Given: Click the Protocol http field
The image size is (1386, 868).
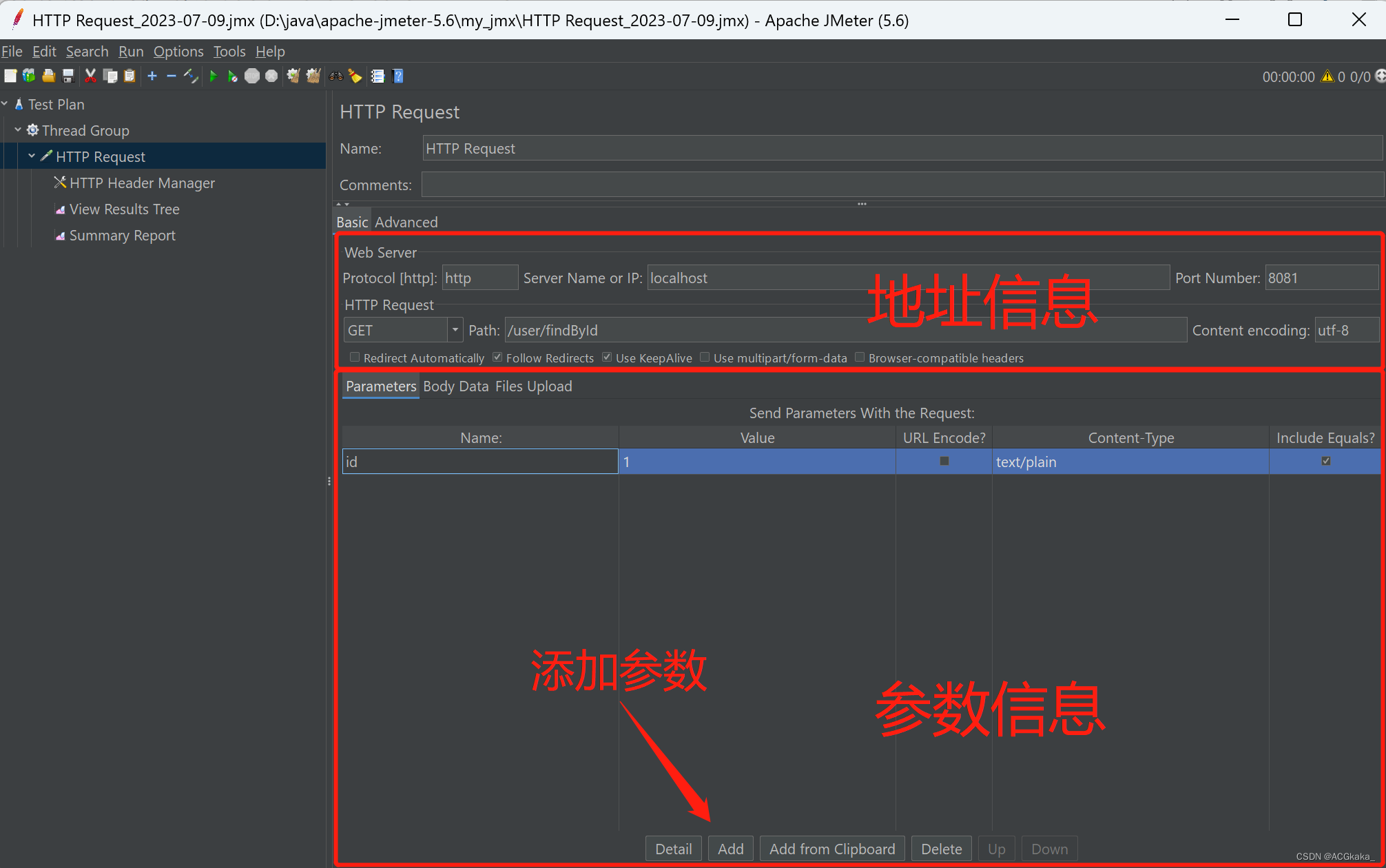Looking at the screenshot, I should pyautogui.click(x=480, y=278).
